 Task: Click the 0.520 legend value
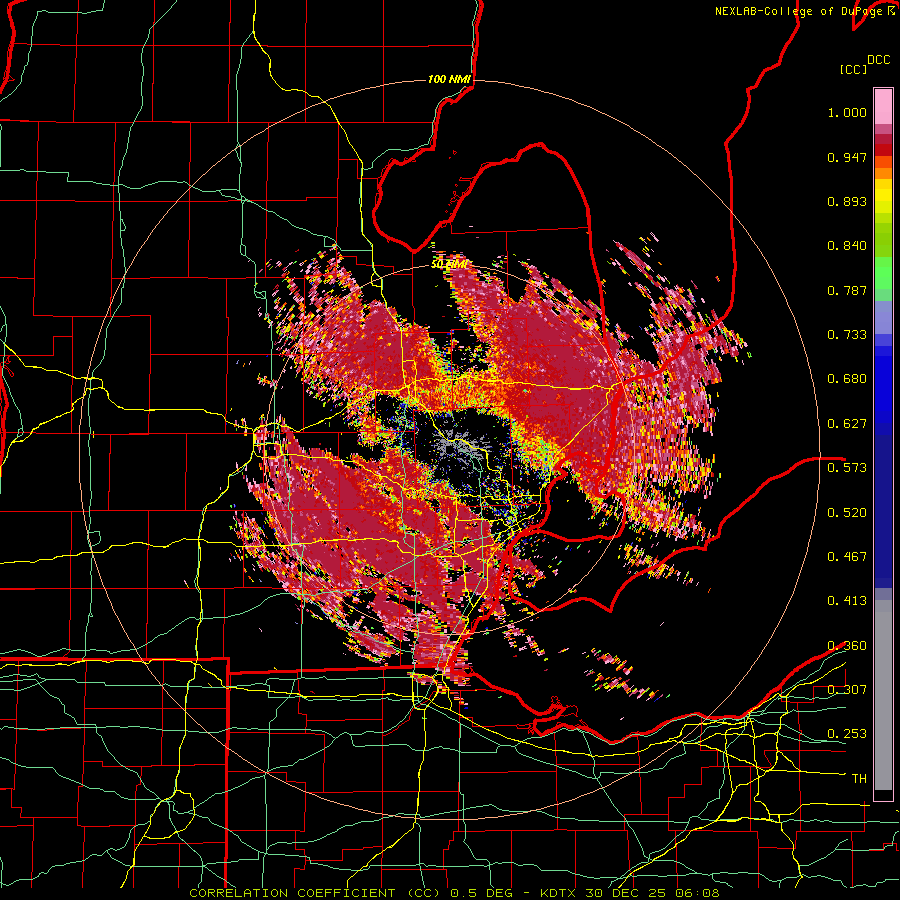847,513
